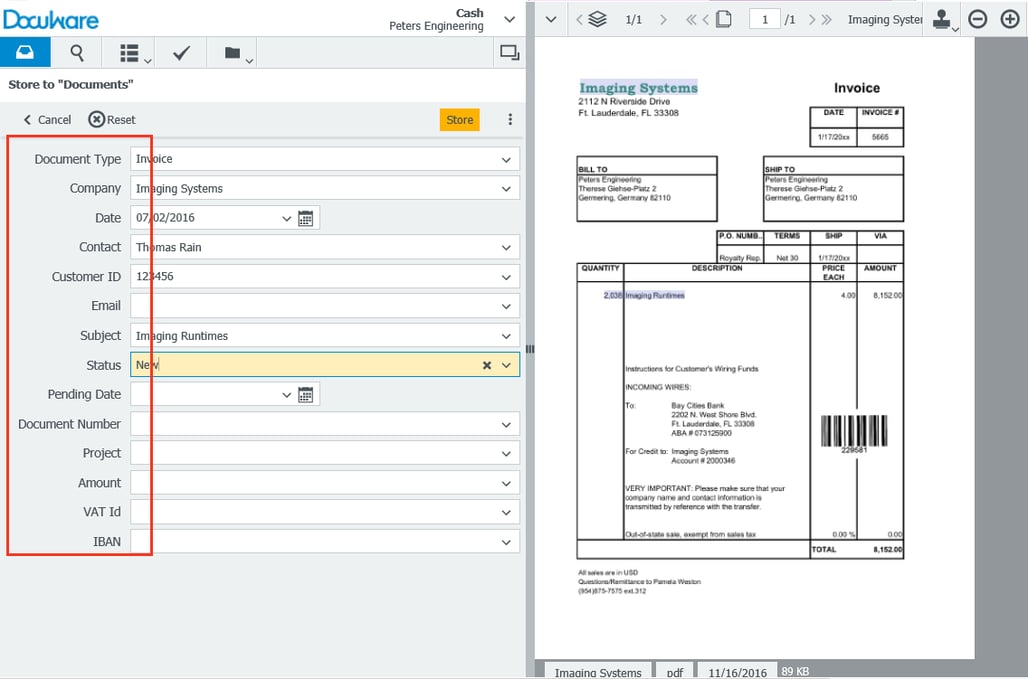The height and width of the screenshot is (679, 1028).
Task: Select the tasks checkmark icon
Action: (x=181, y=52)
